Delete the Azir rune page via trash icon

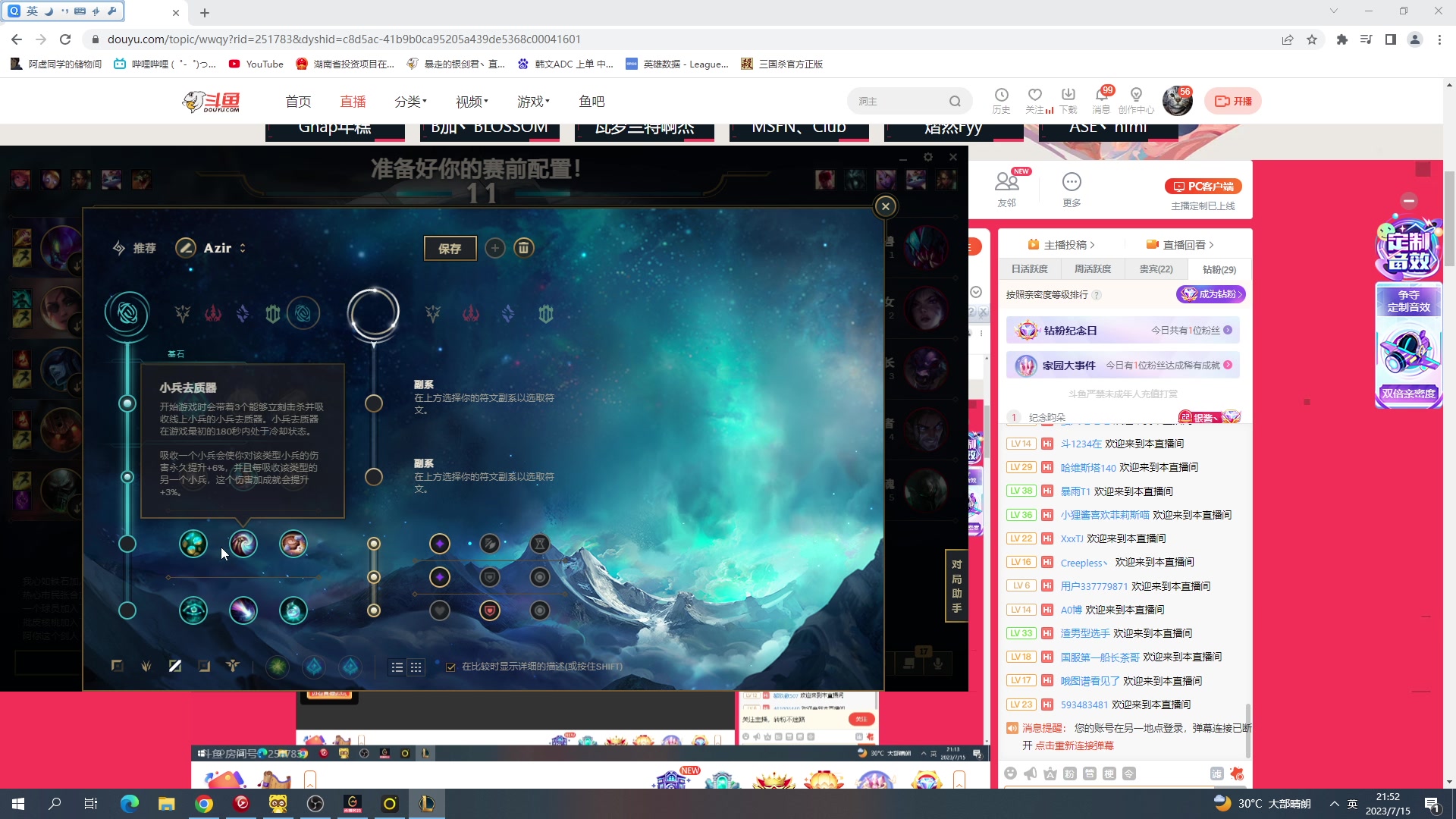[x=524, y=248]
